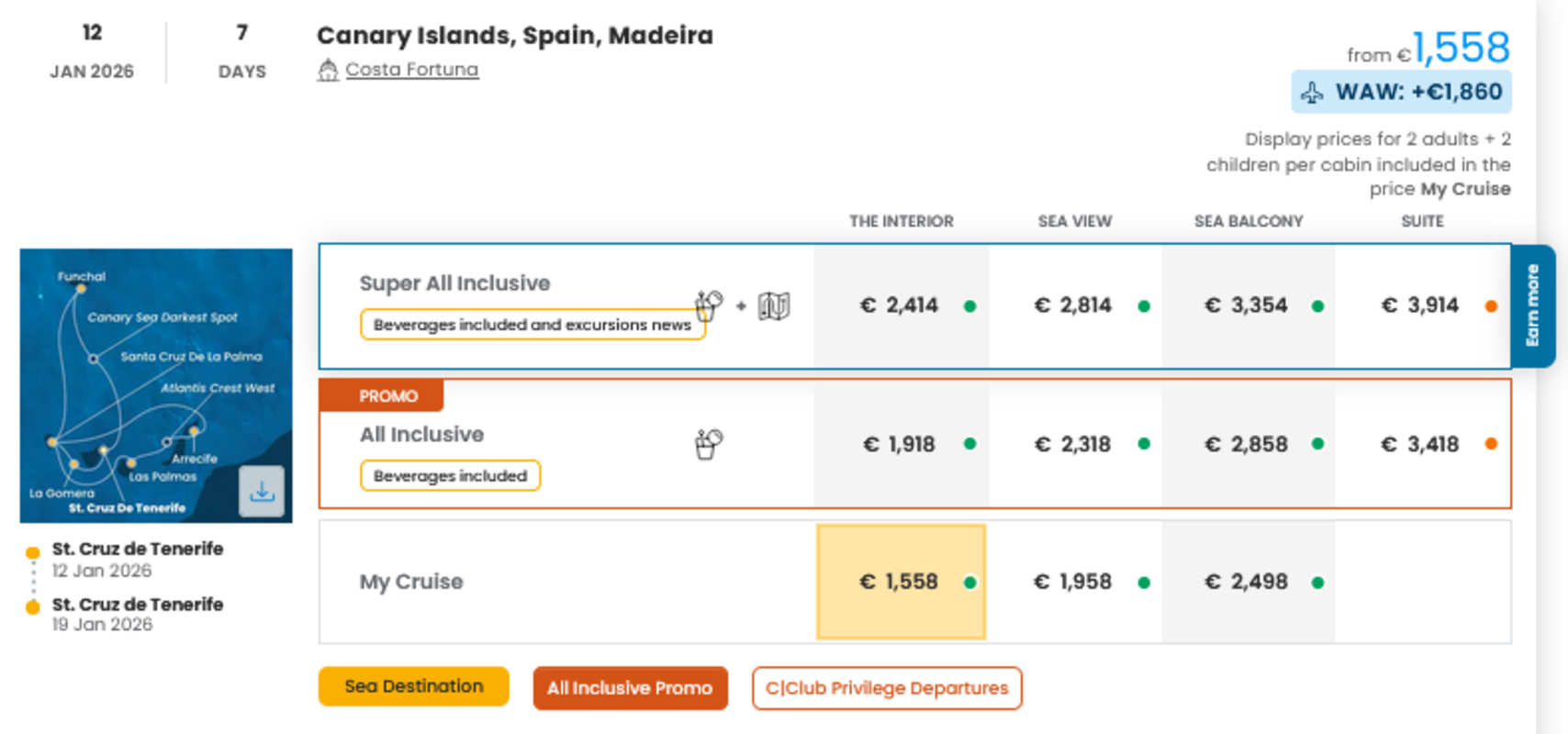Select the Sea Destination tag
1568x734 pixels.
click(413, 686)
